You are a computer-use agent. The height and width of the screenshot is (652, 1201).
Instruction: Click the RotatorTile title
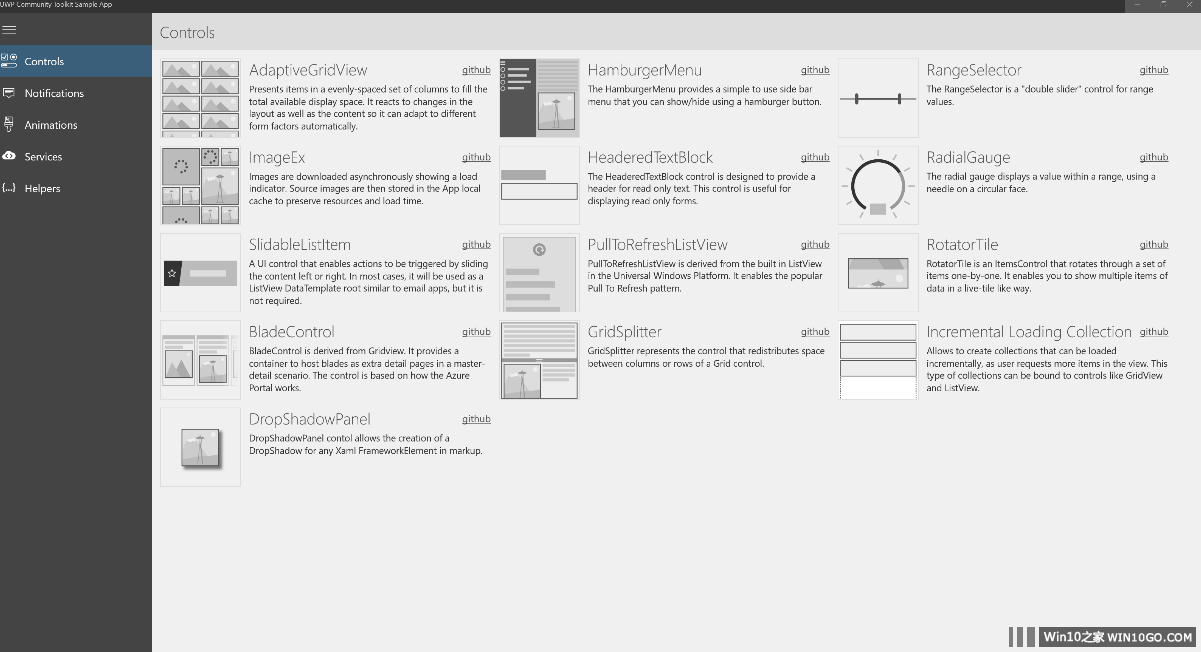click(x=962, y=244)
